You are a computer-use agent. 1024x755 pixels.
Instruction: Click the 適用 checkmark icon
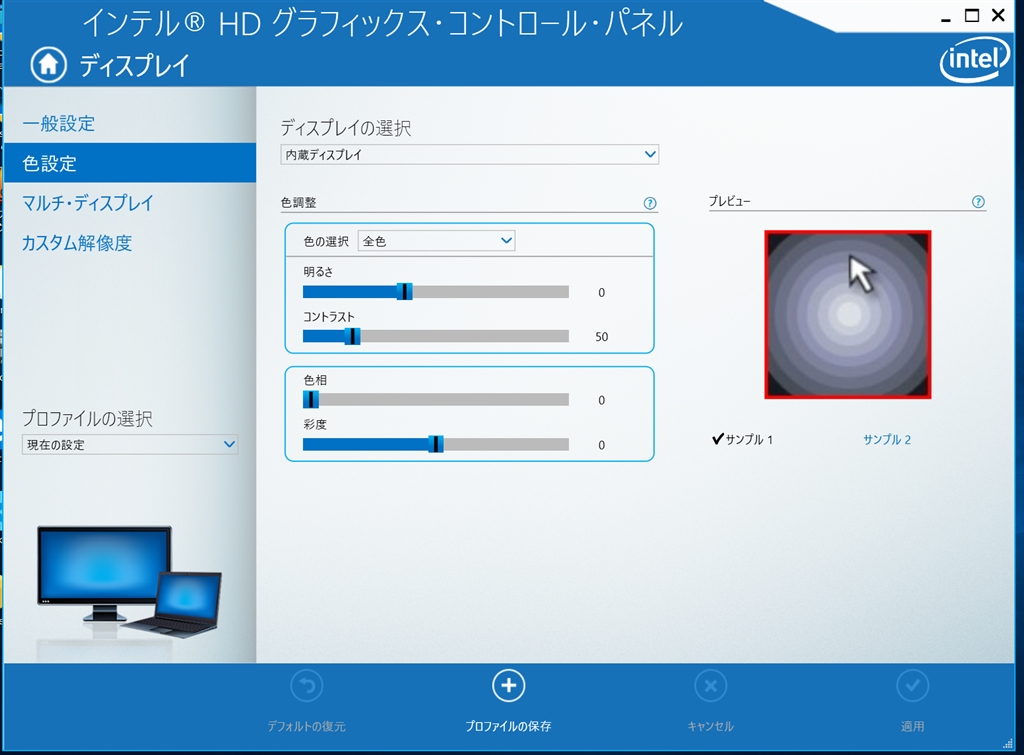coord(912,686)
